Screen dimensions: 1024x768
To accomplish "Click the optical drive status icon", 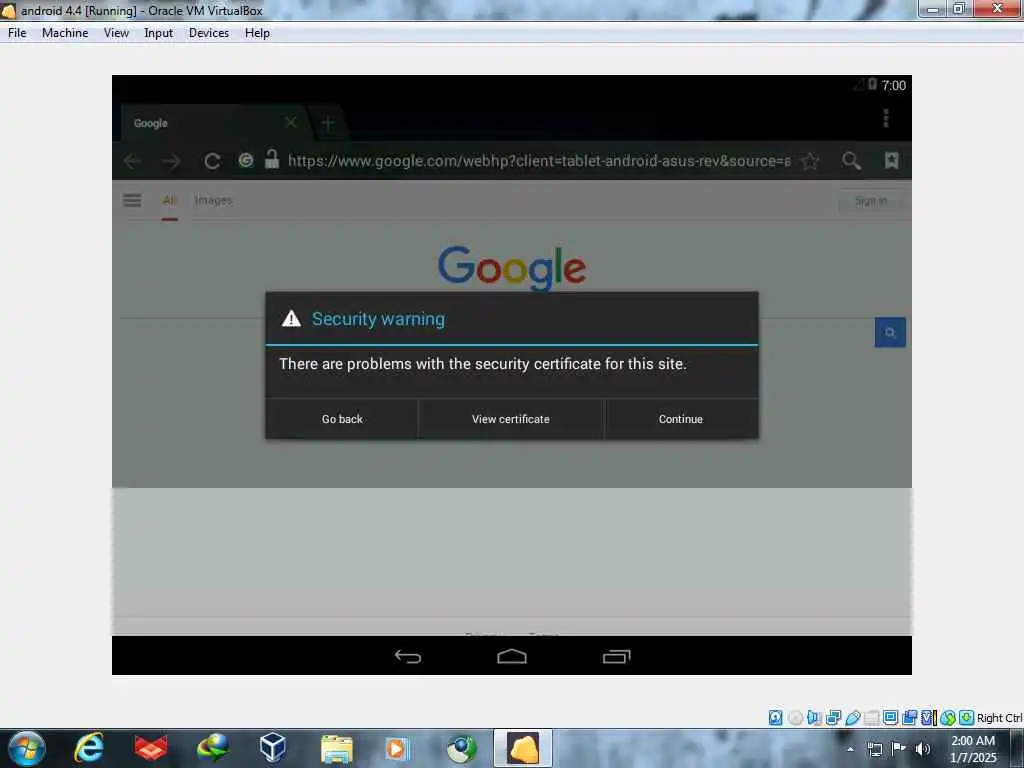I will click(x=795, y=718).
